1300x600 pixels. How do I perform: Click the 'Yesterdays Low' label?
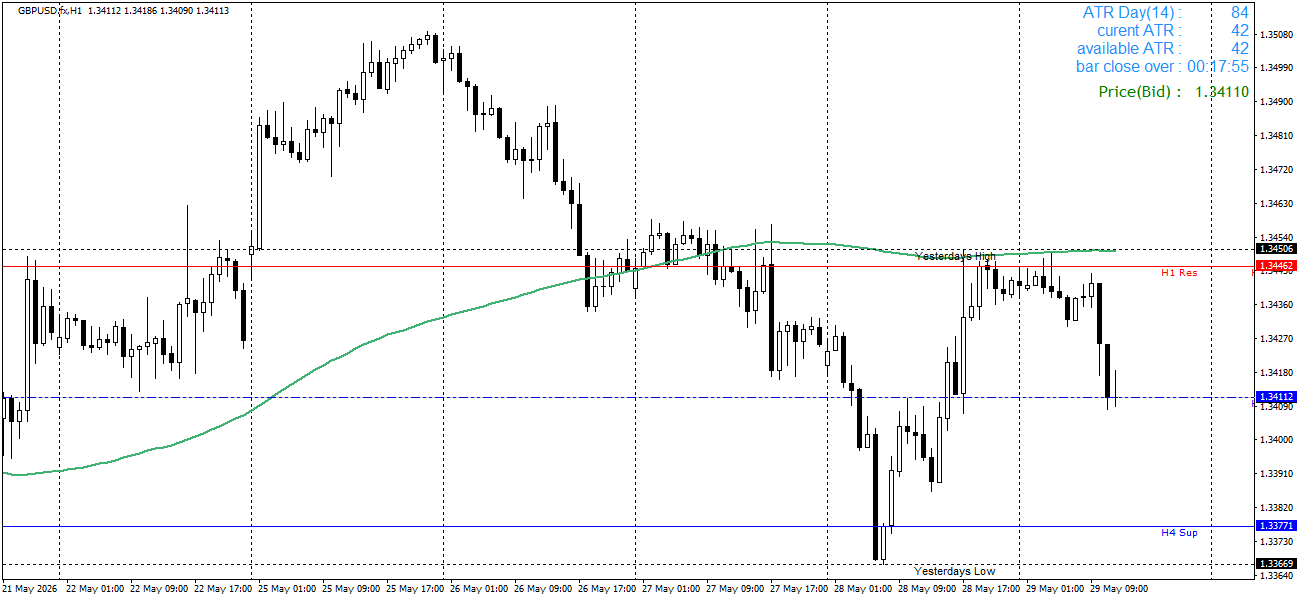point(955,572)
